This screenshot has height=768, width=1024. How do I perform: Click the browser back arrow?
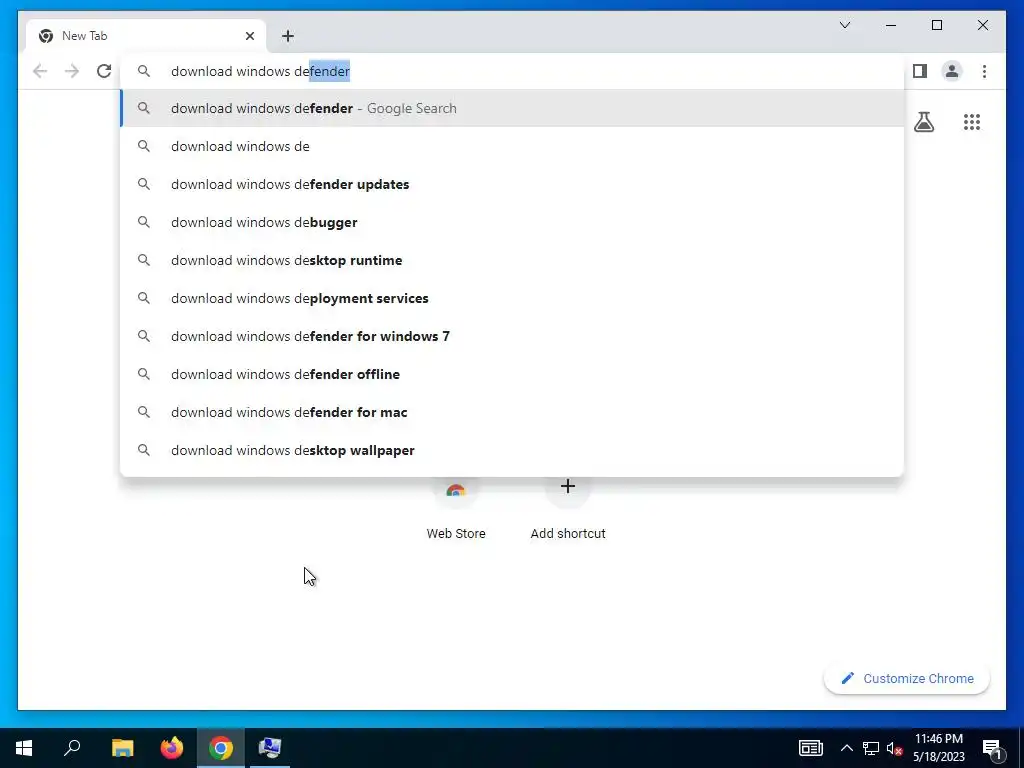pyautogui.click(x=40, y=71)
